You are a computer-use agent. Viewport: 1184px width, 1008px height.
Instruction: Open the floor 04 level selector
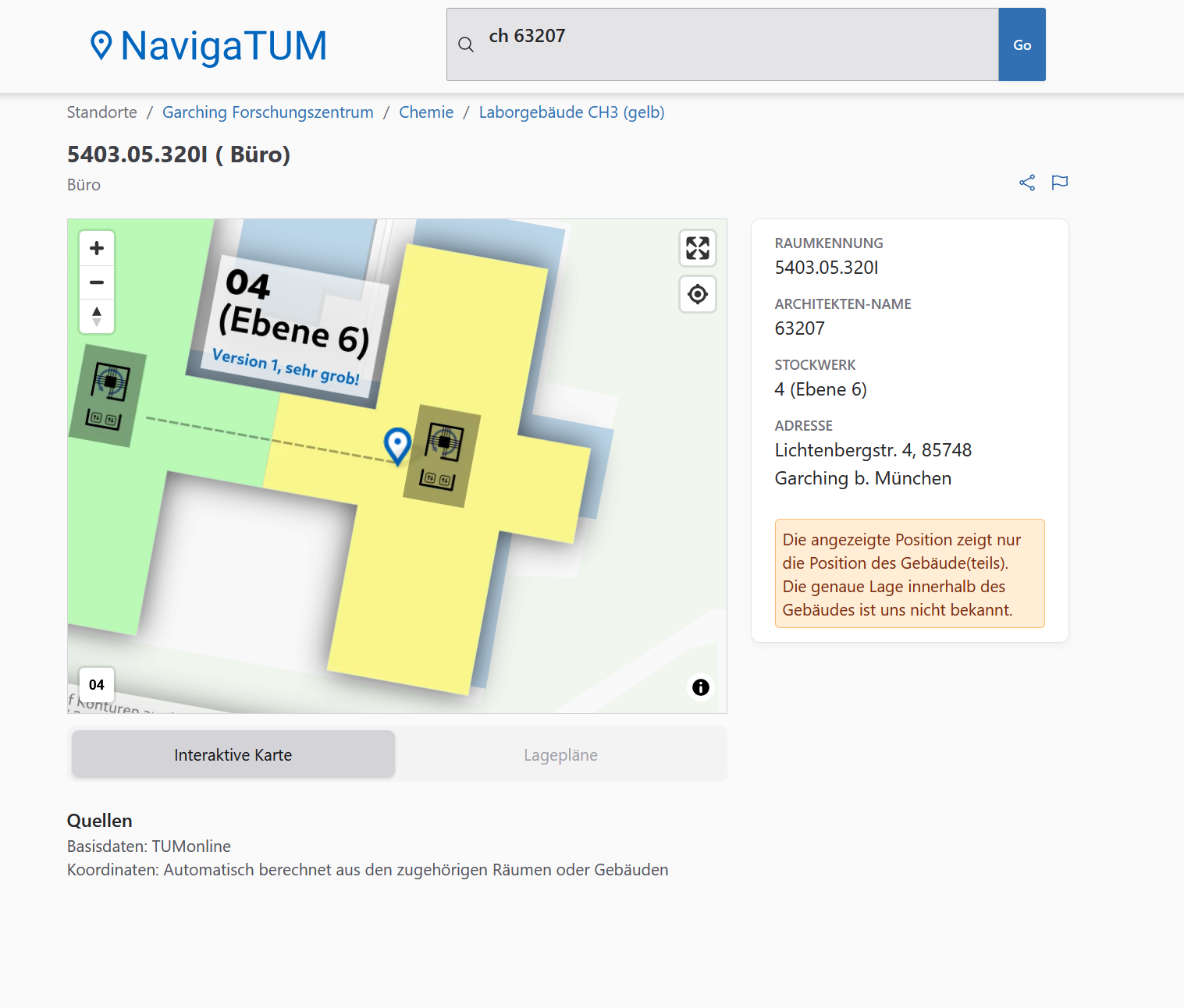[97, 684]
